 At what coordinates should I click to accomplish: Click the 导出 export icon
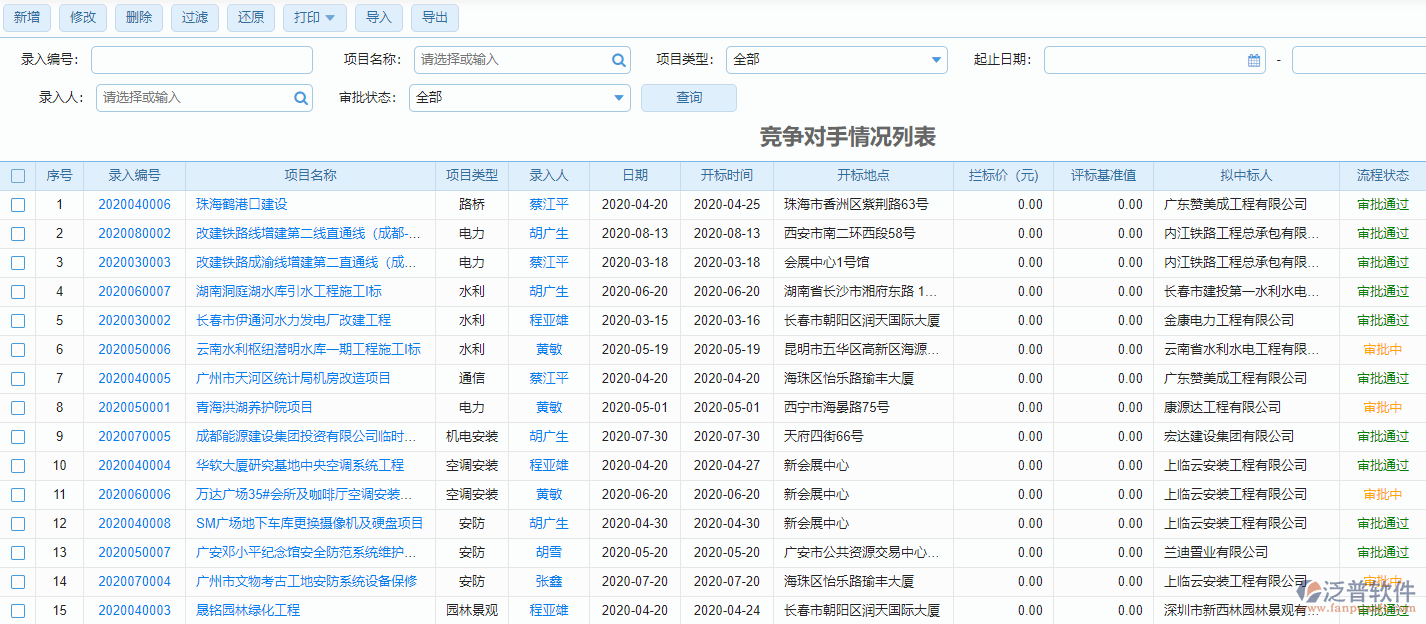pos(434,17)
